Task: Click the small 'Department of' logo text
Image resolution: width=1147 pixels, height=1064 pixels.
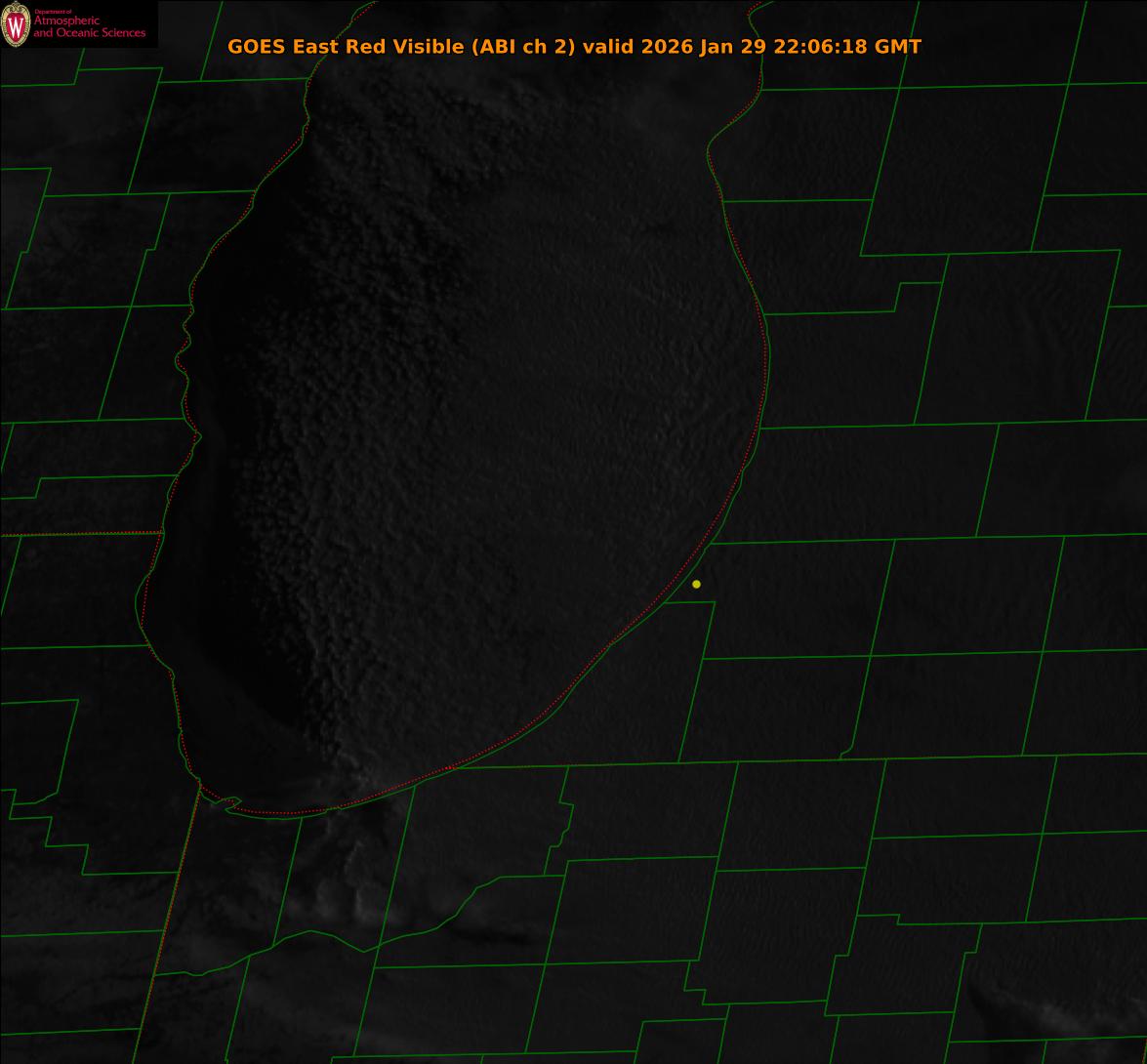Action: [53, 12]
